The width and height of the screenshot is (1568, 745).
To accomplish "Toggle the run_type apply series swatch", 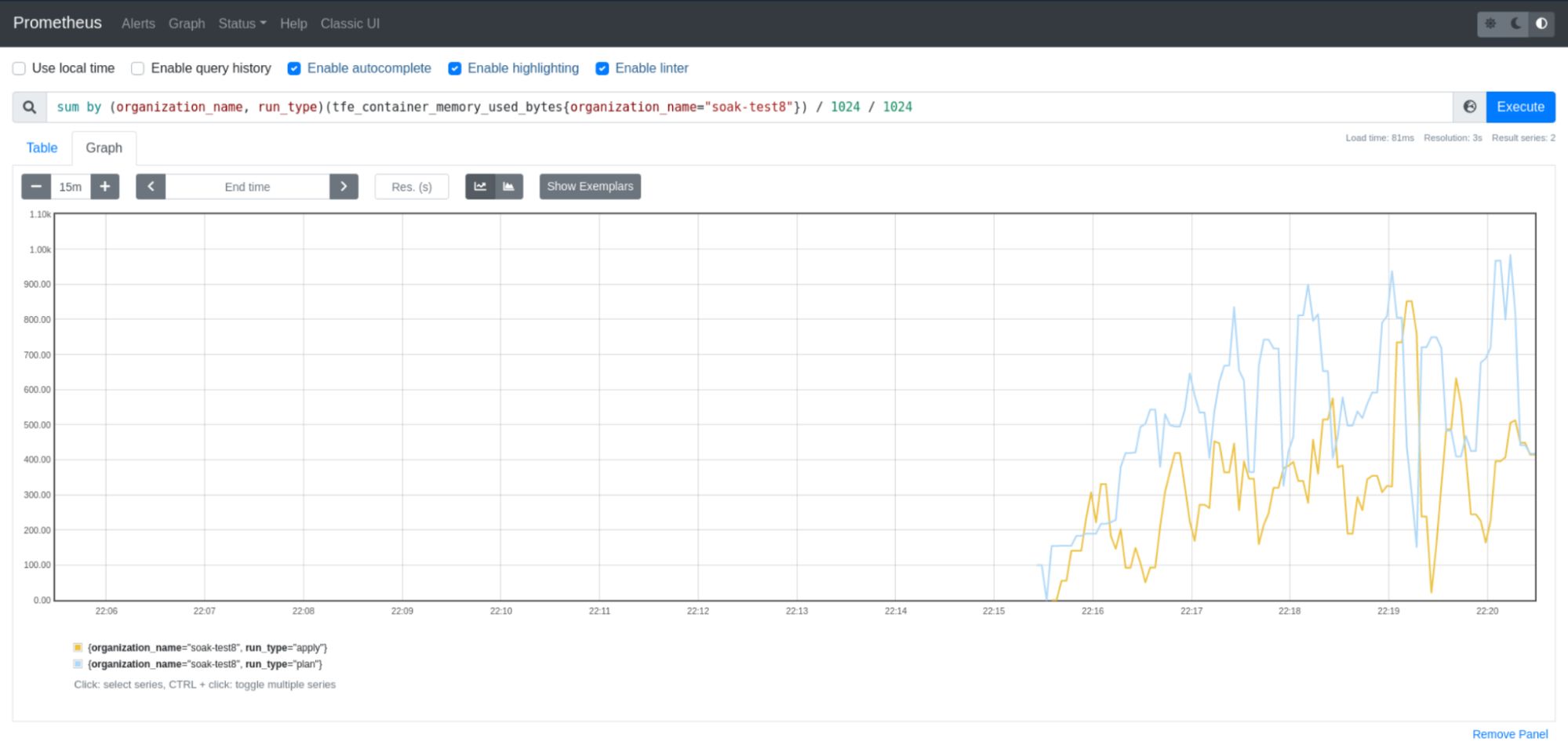I will pos(77,647).
